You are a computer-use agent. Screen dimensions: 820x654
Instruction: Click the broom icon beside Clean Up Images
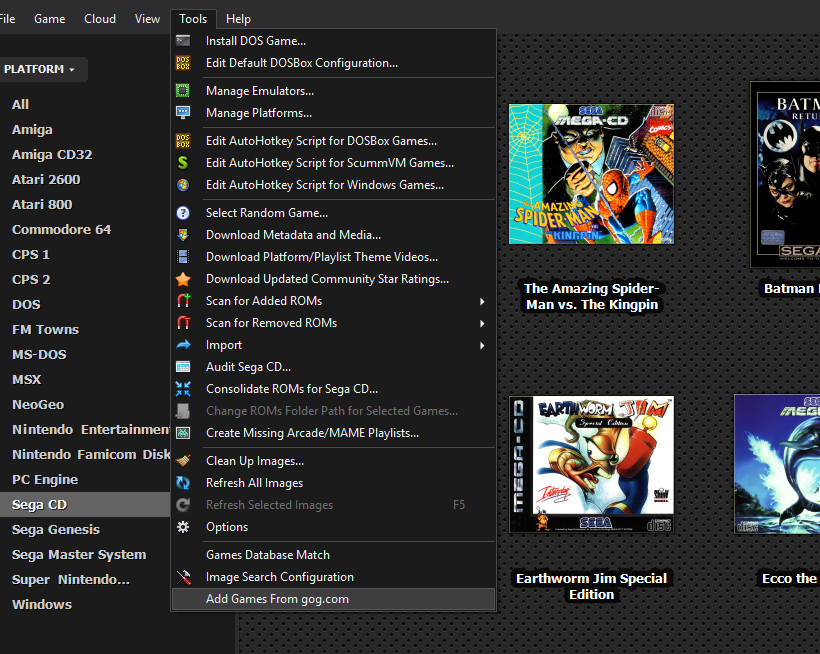coord(183,461)
